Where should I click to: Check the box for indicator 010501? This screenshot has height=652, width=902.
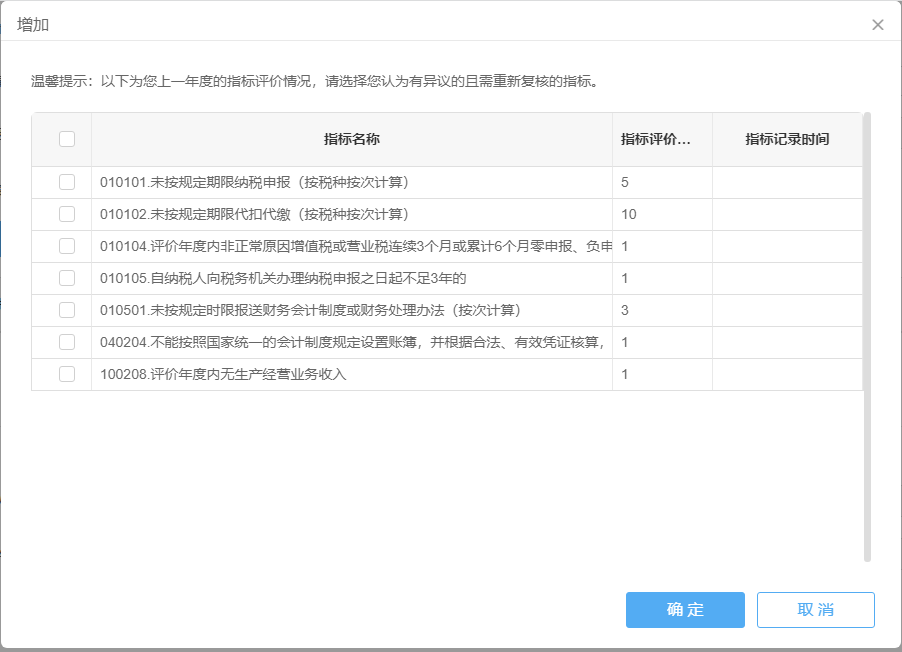coord(67,310)
